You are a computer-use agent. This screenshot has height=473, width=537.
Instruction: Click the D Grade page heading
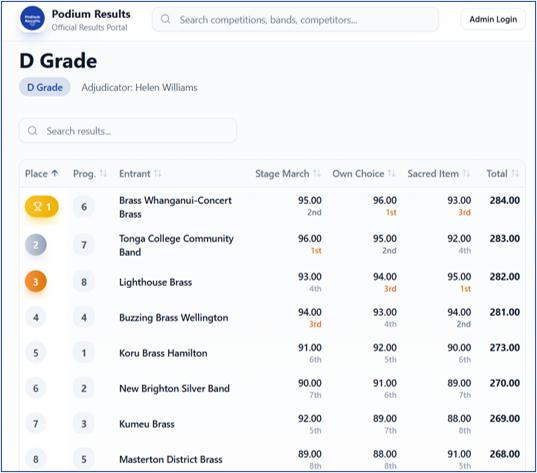pyautogui.click(x=58, y=61)
